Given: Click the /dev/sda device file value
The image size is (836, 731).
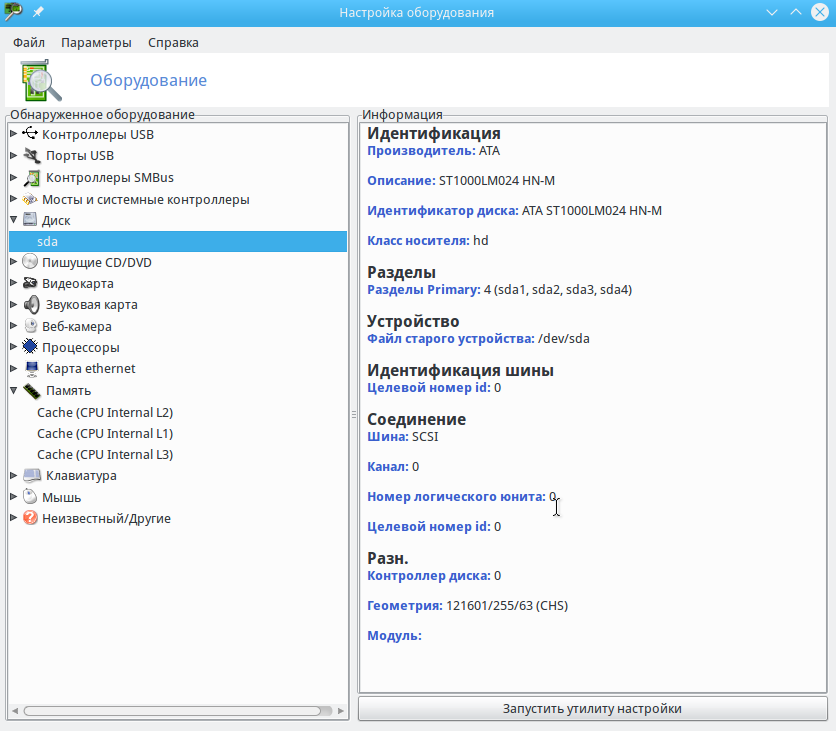Looking at the screenshot, I should pyautogui.click(x=564, y=339).
